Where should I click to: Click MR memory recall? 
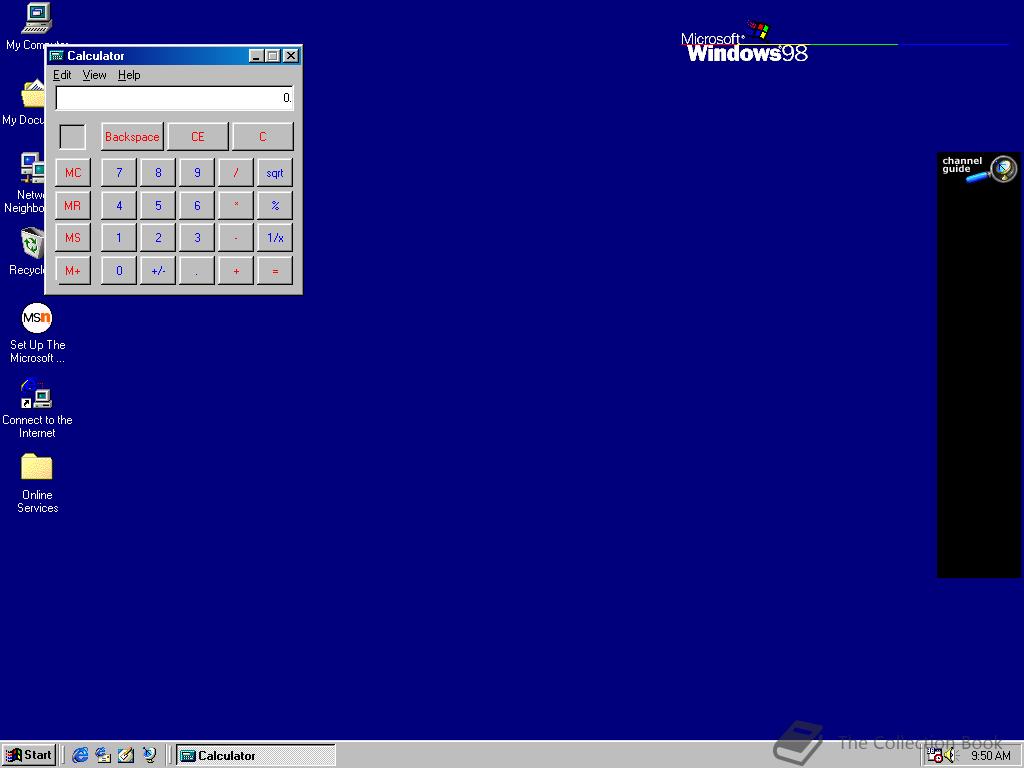pyautogui.click(x=72, y=205)
